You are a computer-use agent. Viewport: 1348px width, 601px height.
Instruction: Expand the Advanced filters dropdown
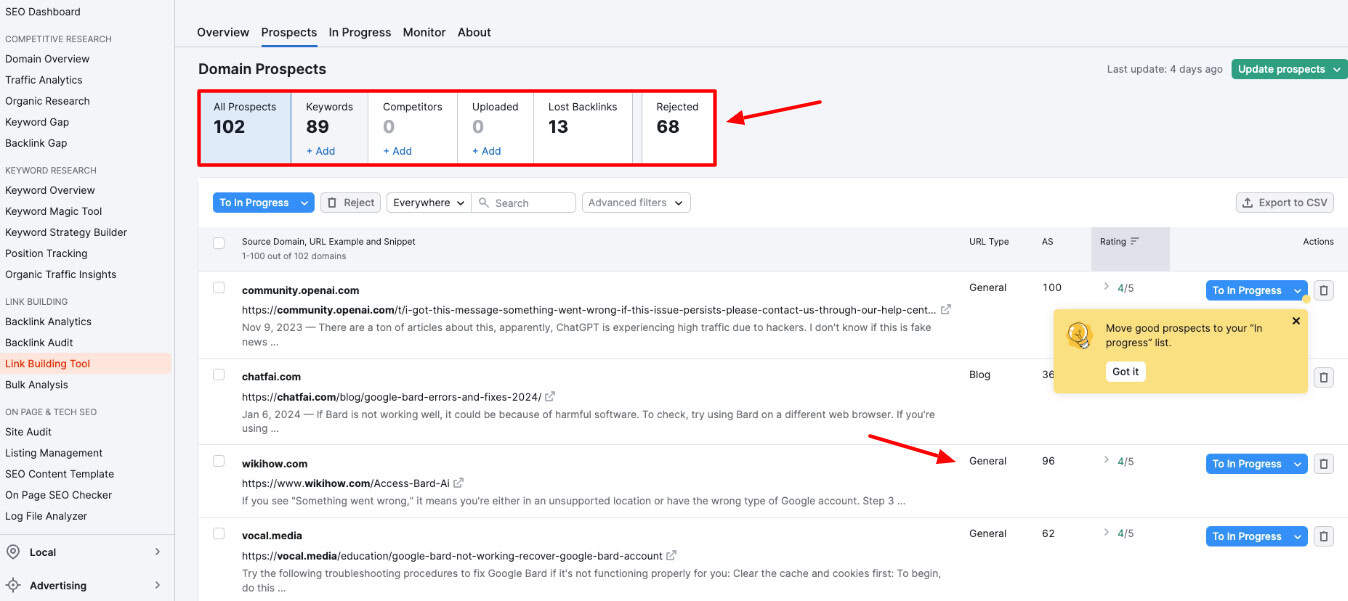(635, 202)
